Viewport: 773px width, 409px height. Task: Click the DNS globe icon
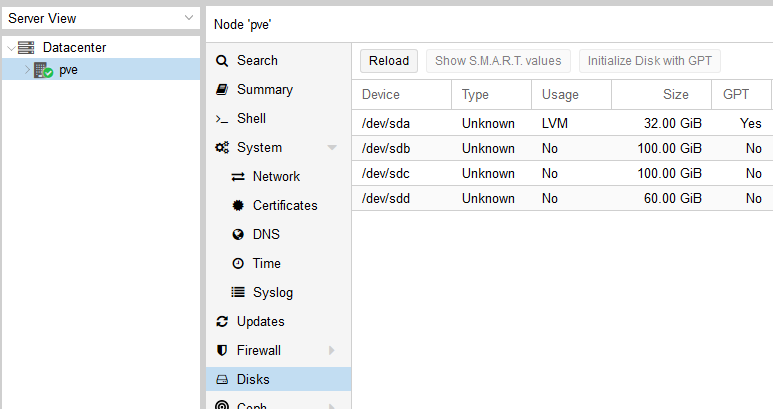238,235
